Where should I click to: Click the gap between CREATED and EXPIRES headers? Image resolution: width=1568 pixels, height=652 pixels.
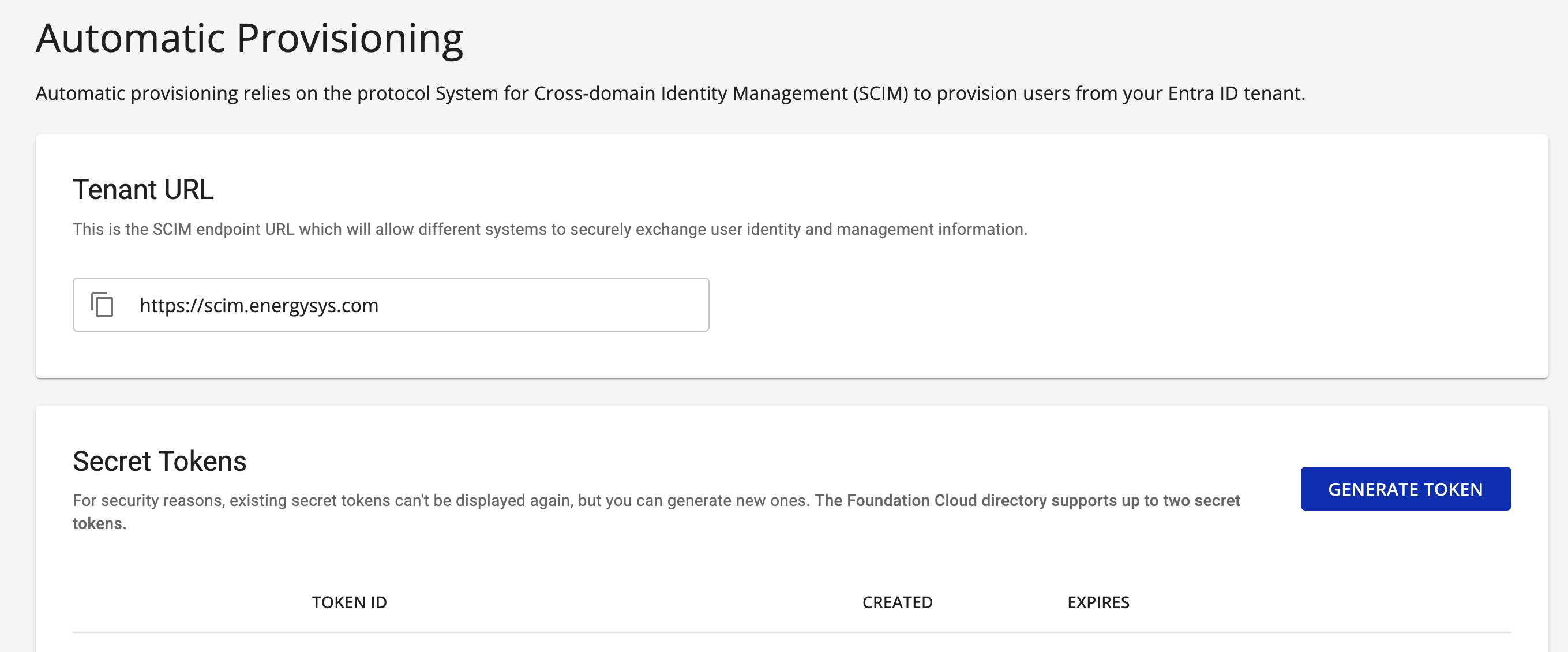coord(1000,602)
